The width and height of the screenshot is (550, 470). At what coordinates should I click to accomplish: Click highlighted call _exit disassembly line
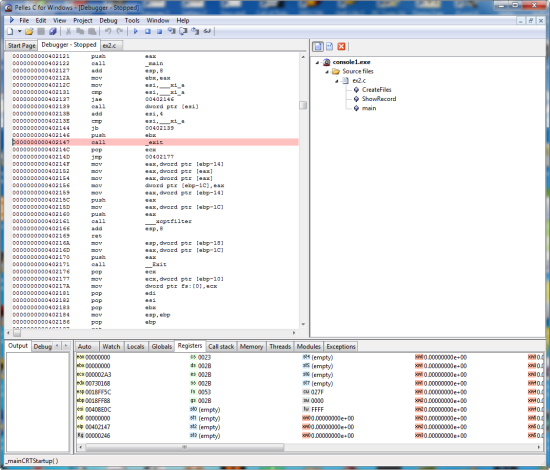[155, 142]
